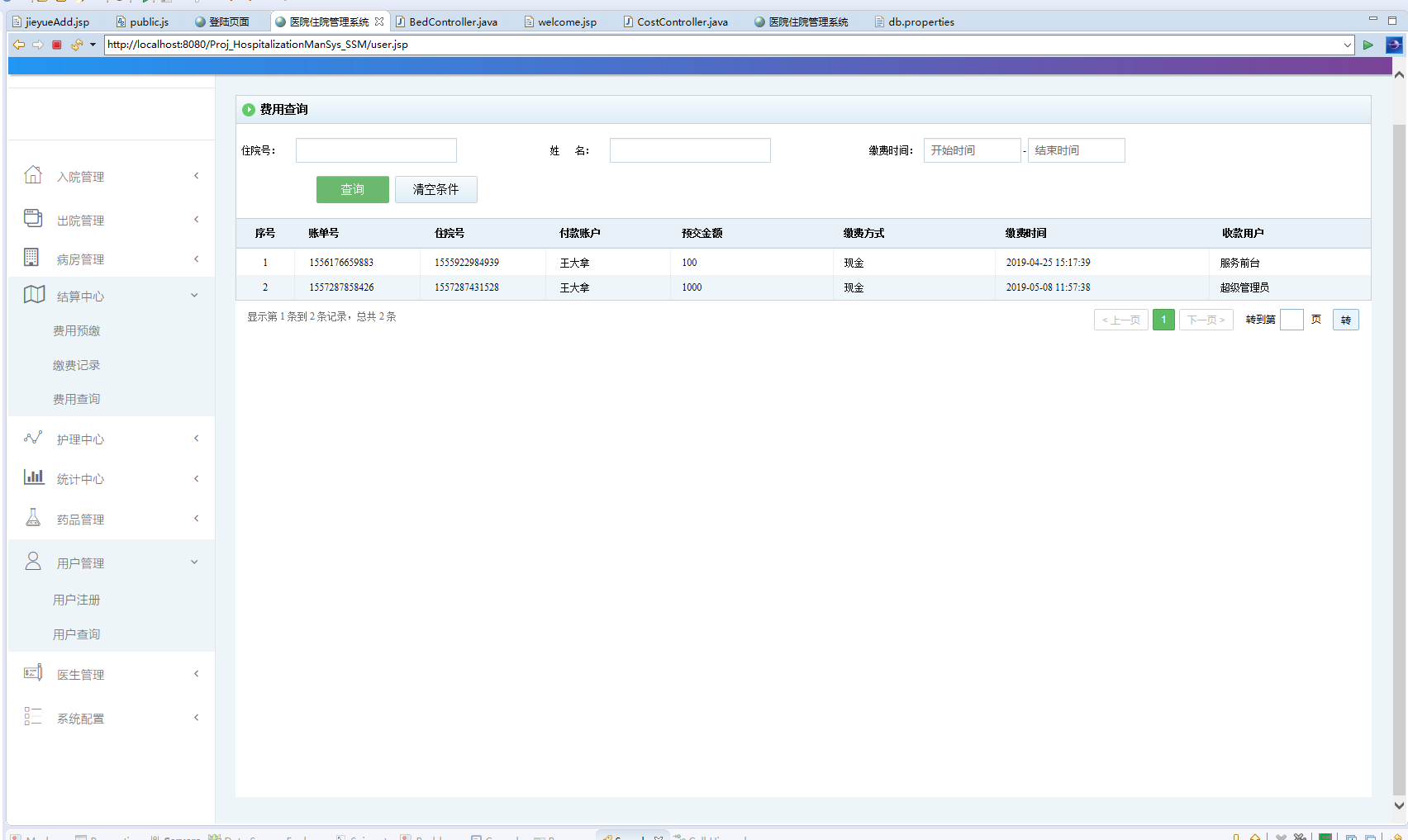1408x840 pixels.
Task: Click the 住院号 input field
Action: tap(376, 150)
